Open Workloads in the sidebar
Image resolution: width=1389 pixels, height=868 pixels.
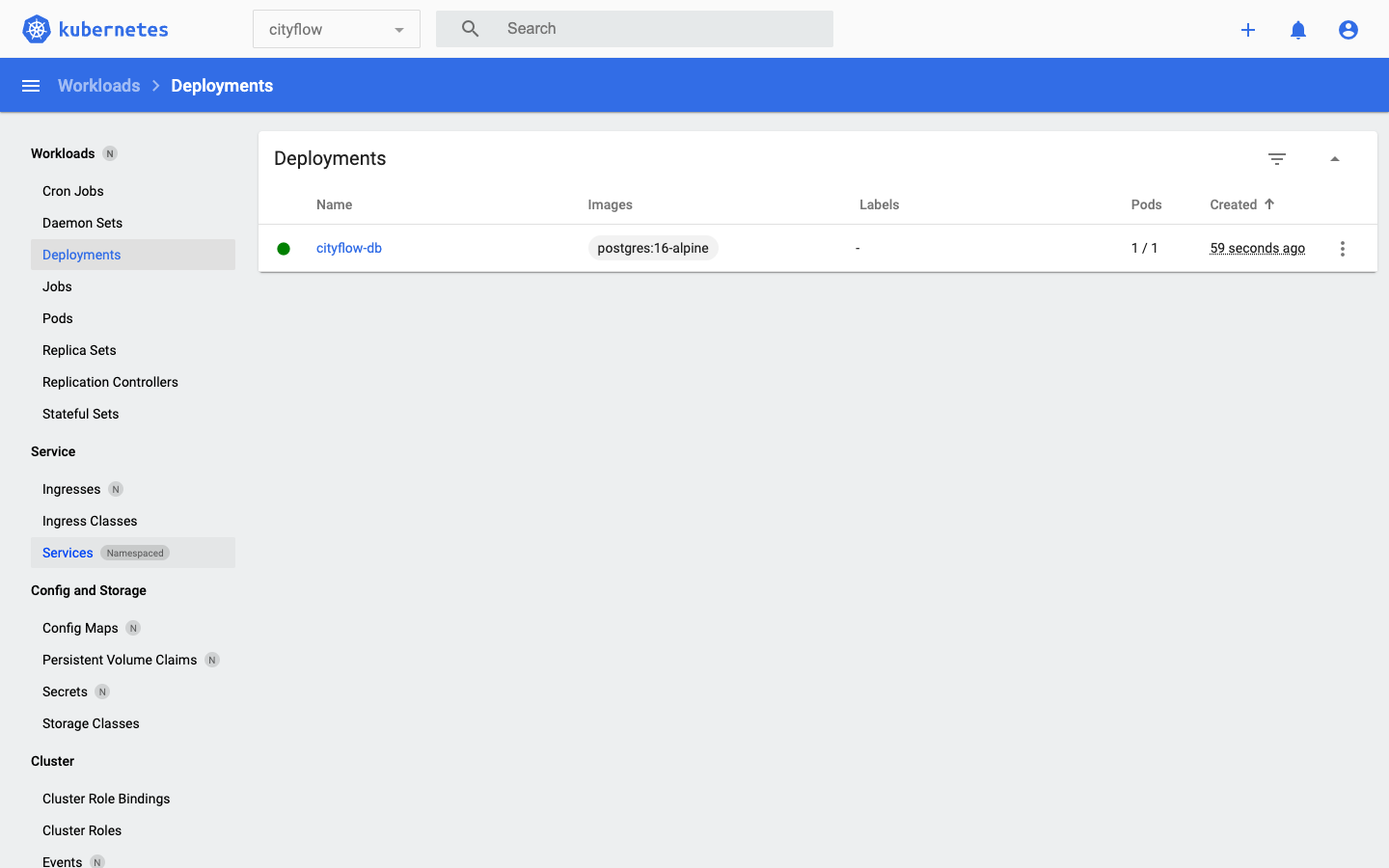click(63, 153)
